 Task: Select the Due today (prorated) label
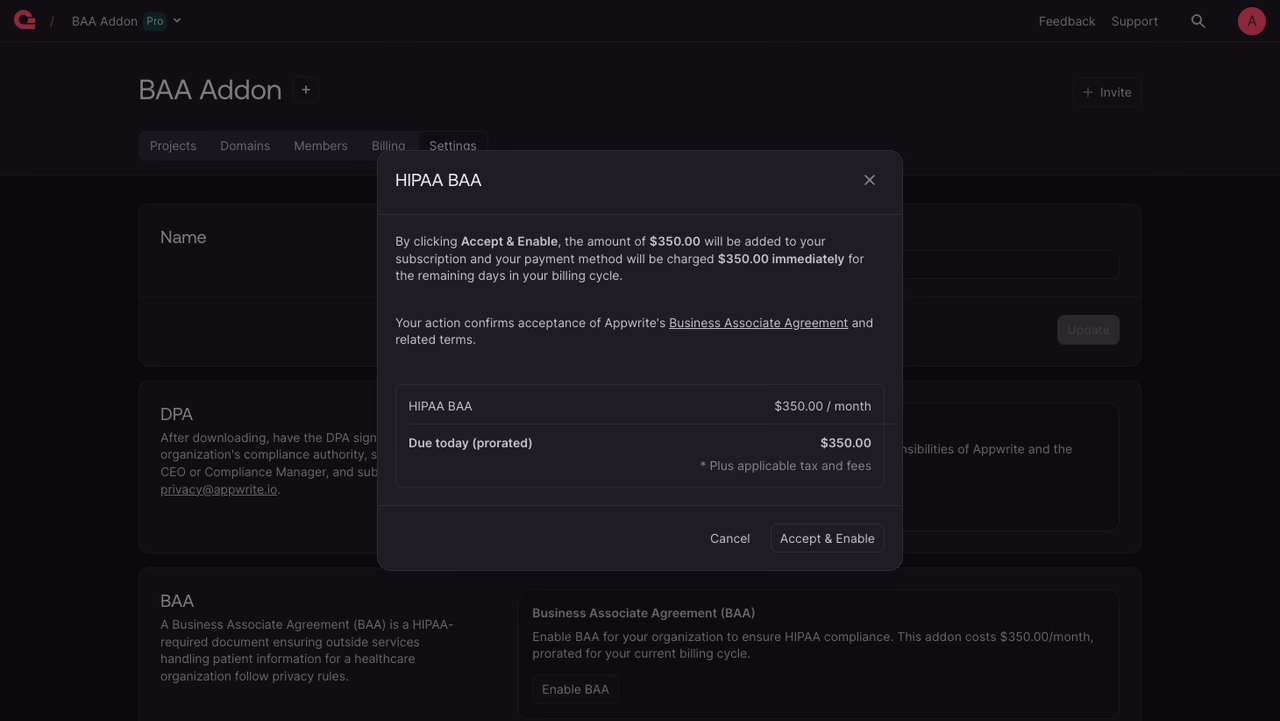point(470,443)
